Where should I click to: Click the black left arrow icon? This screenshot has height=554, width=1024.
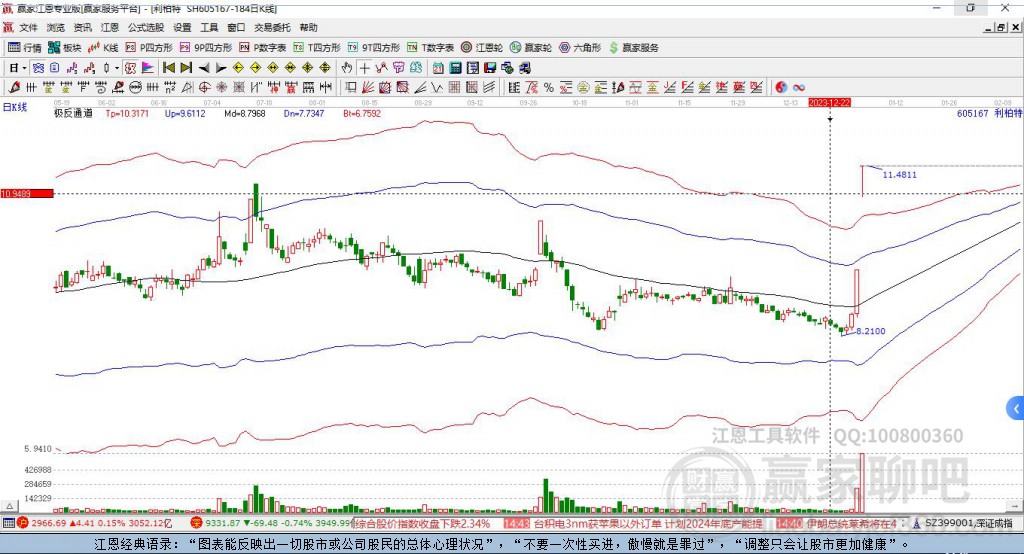204,68
